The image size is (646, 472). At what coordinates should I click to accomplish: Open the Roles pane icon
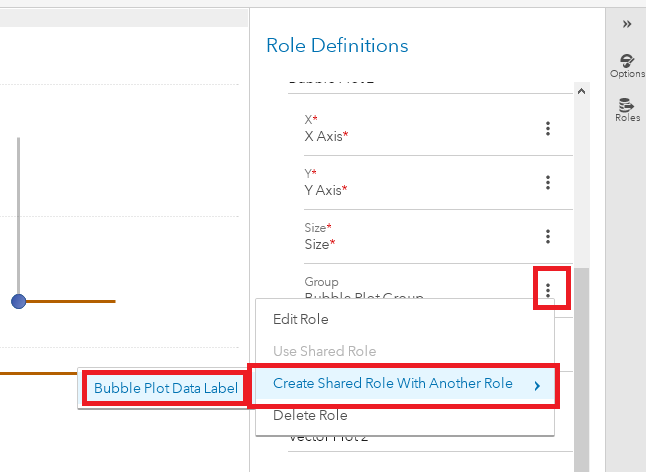click(x=627, y=110)
